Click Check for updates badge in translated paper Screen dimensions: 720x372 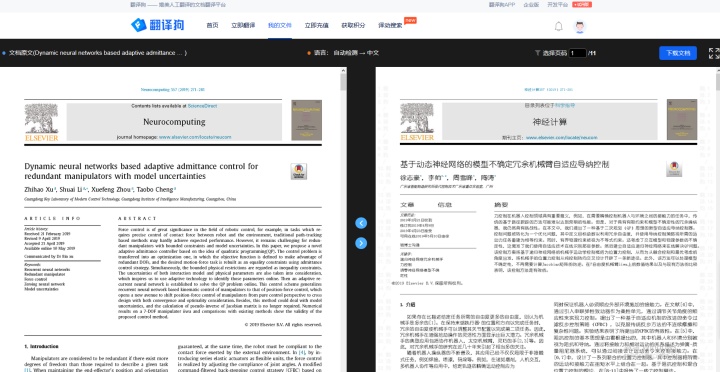tap(674, 169)
